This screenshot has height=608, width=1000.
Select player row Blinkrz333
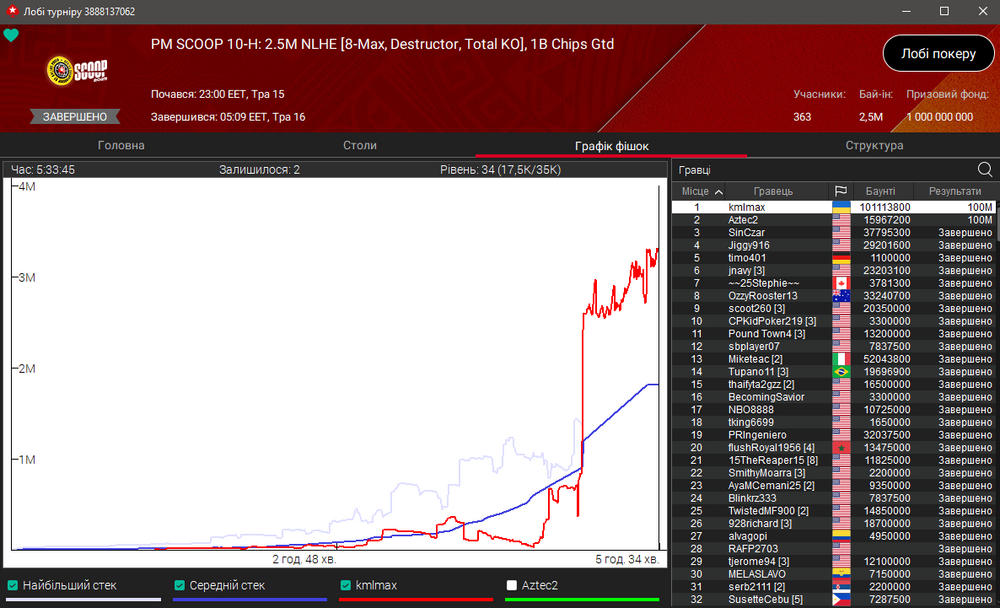point(834,498)
